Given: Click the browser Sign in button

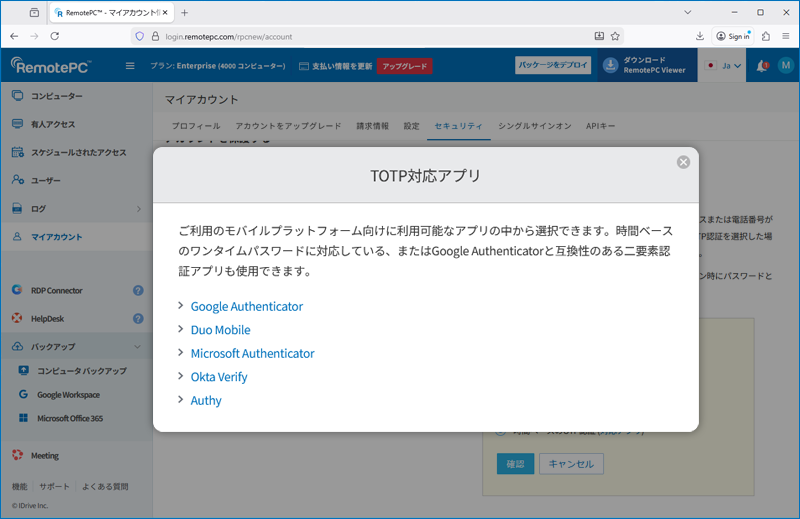Looking at the screenshot, I should [x=733, y=36].
